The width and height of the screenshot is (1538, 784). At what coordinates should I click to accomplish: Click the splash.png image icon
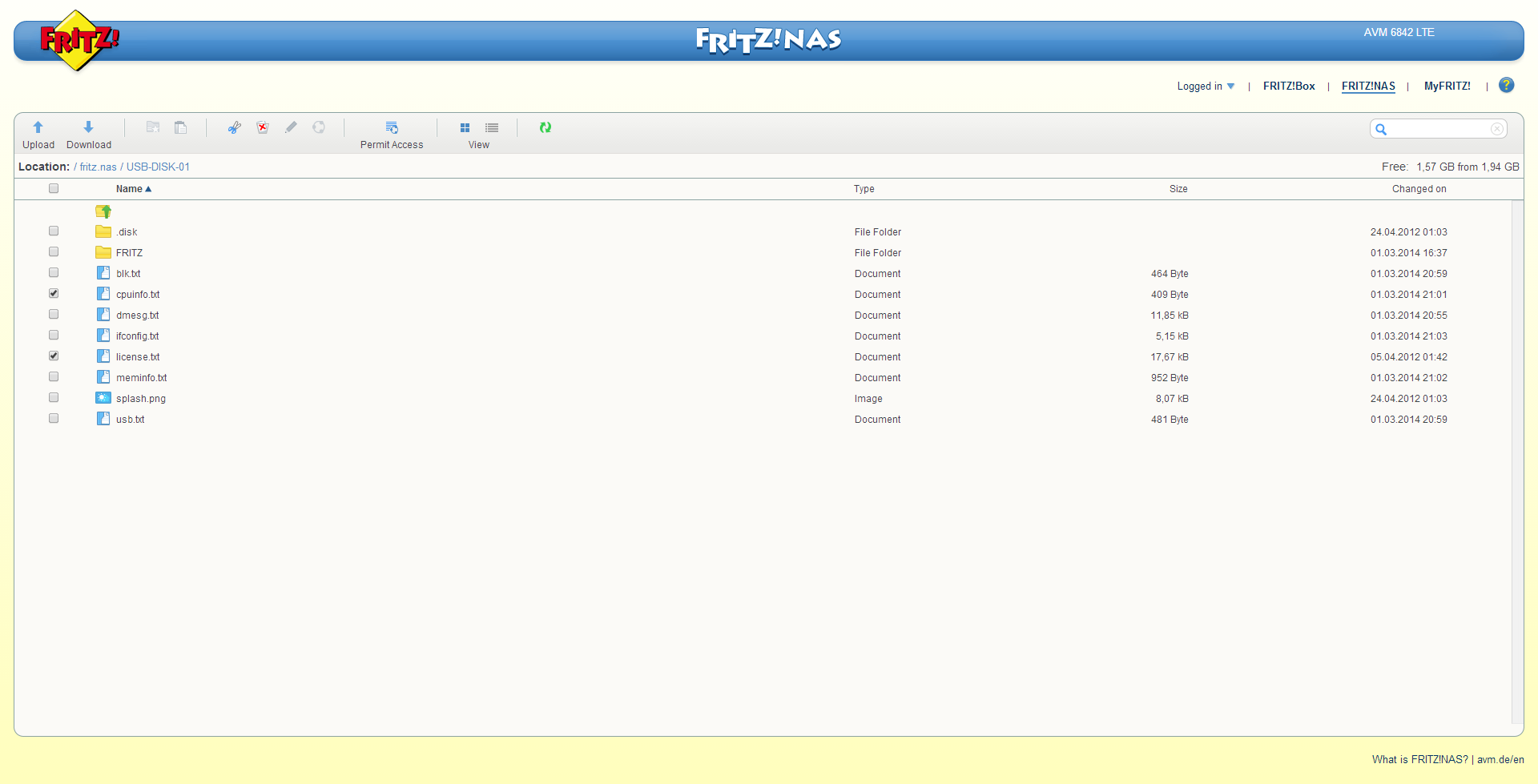point(103,398)
